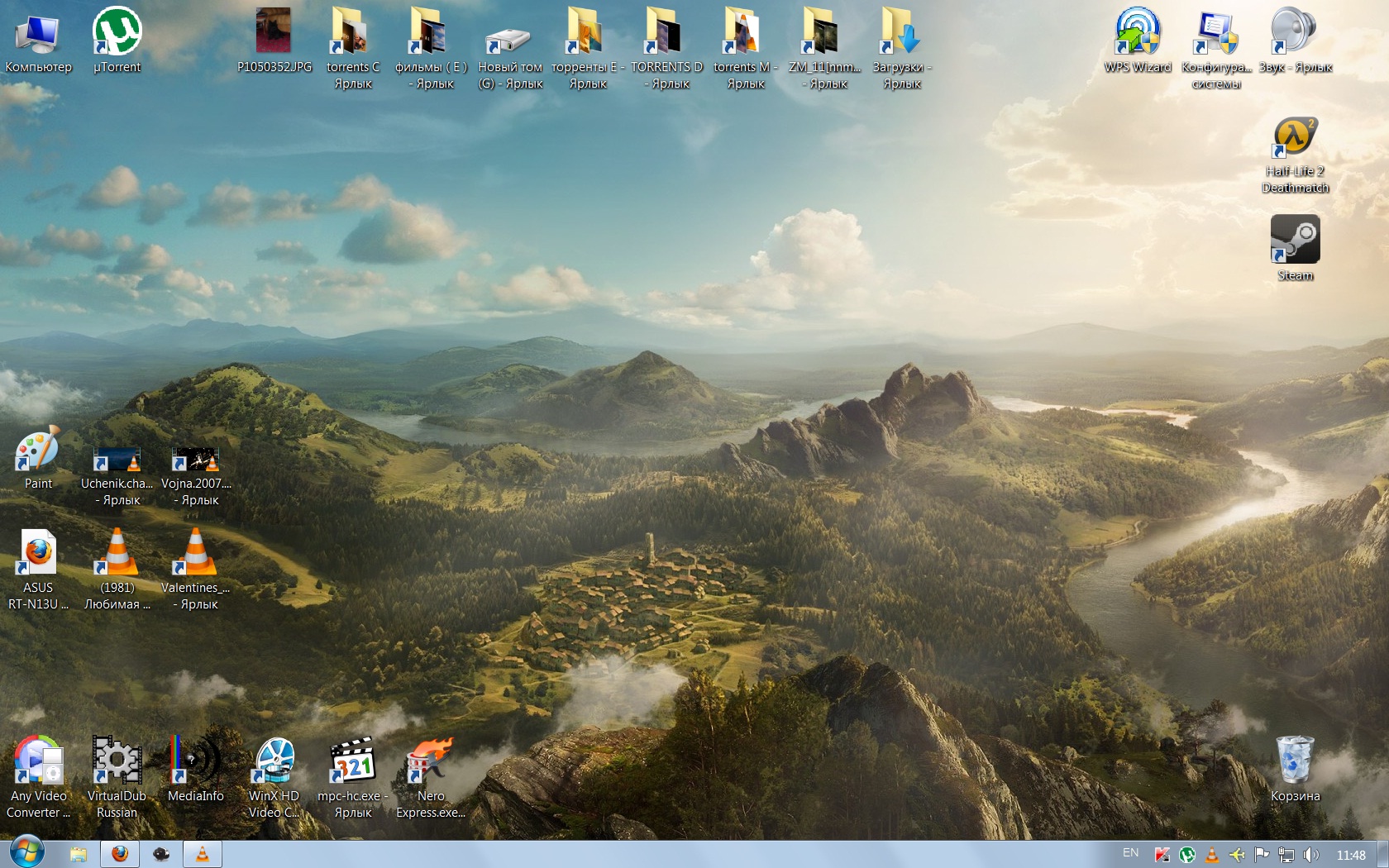This screenshot has height=868, width=1389.
Task: Click the Action Center flag icon
Action: tap(1261, 855)
